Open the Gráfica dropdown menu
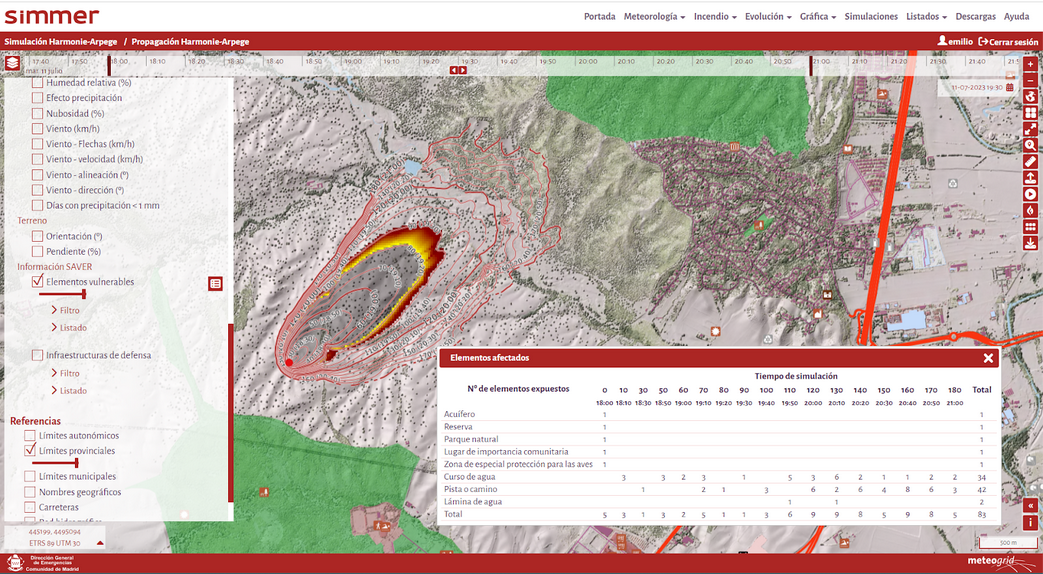The image size is (1043, 574). 818,17
